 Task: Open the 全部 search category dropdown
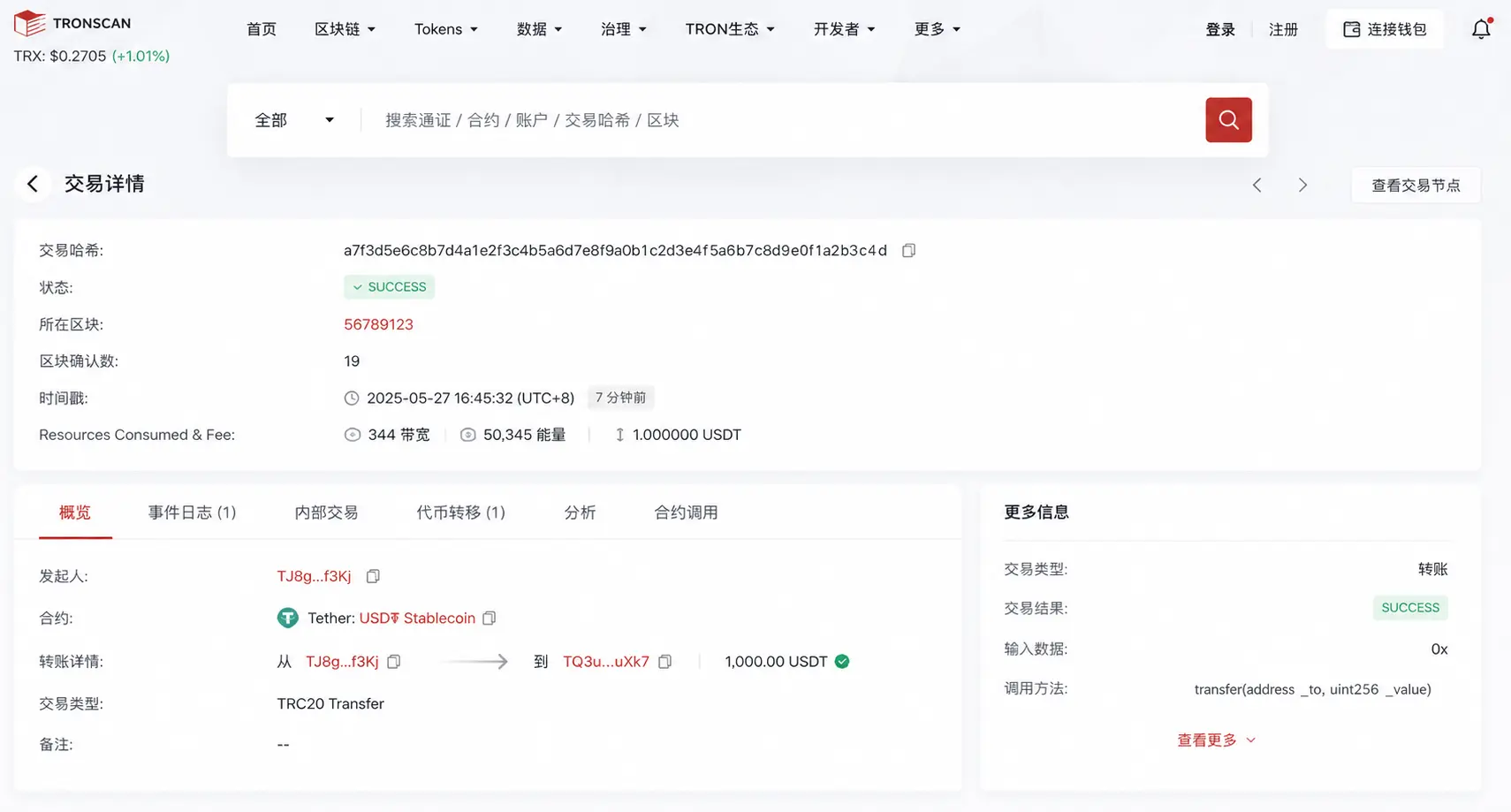tap(294, 120)
